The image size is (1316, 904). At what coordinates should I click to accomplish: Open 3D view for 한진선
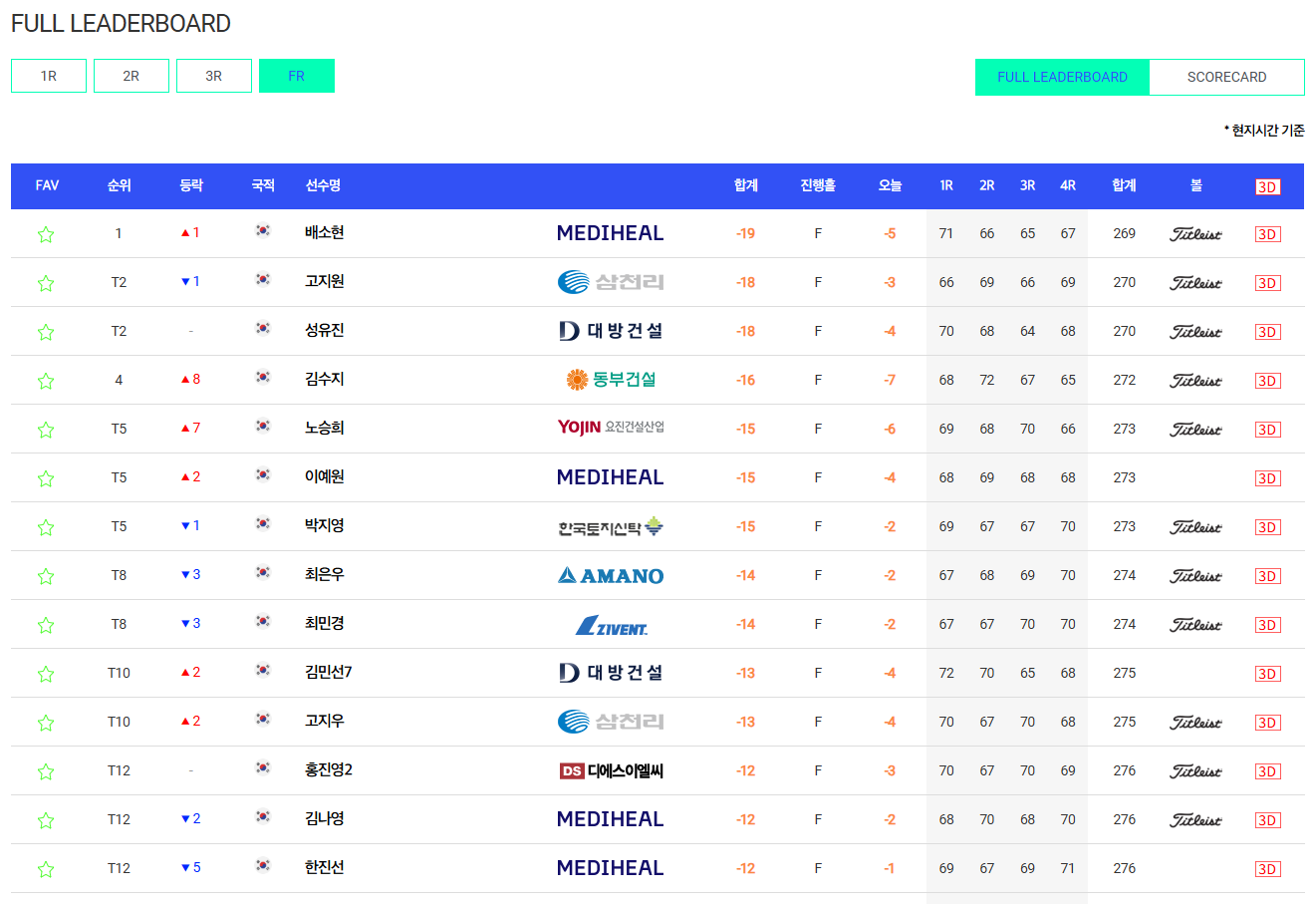1267,869
